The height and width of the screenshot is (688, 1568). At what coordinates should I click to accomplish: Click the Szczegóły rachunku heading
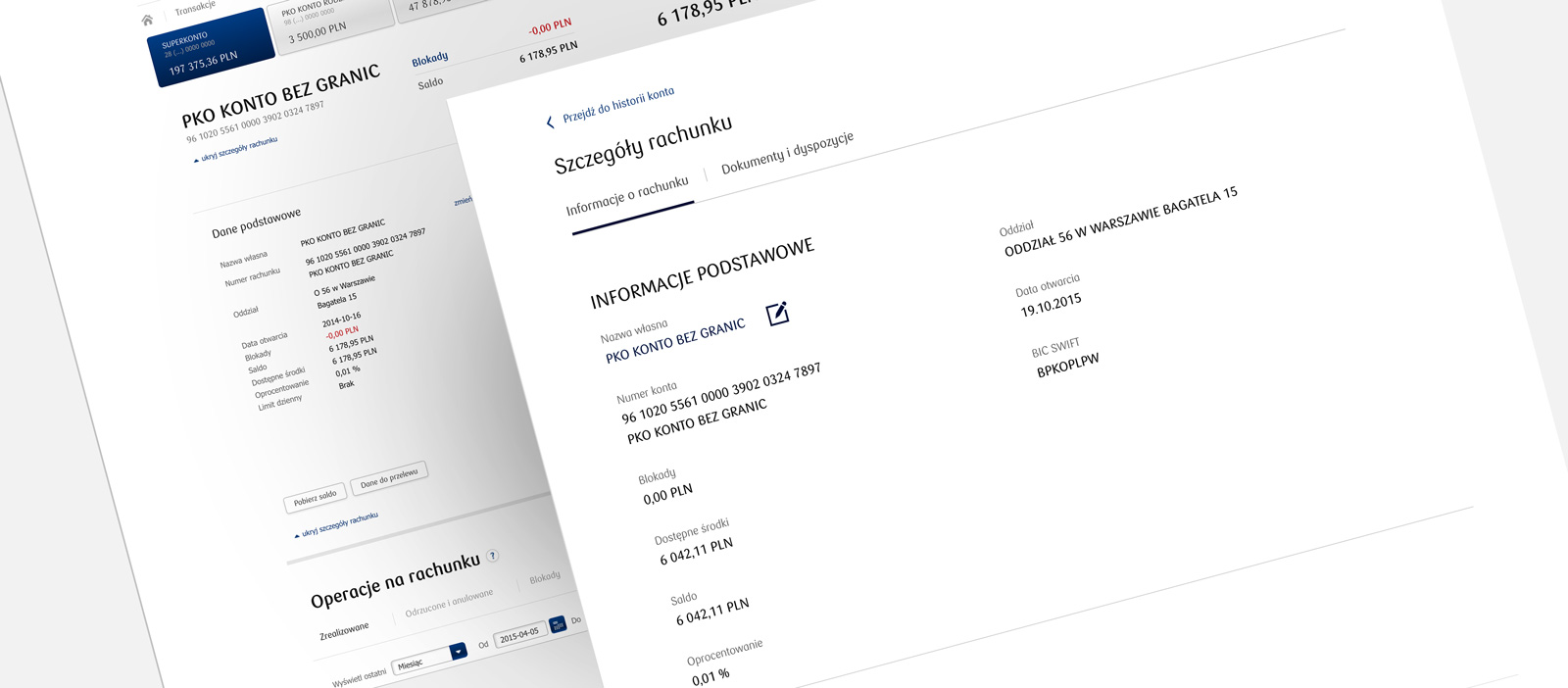pos(643,145)
